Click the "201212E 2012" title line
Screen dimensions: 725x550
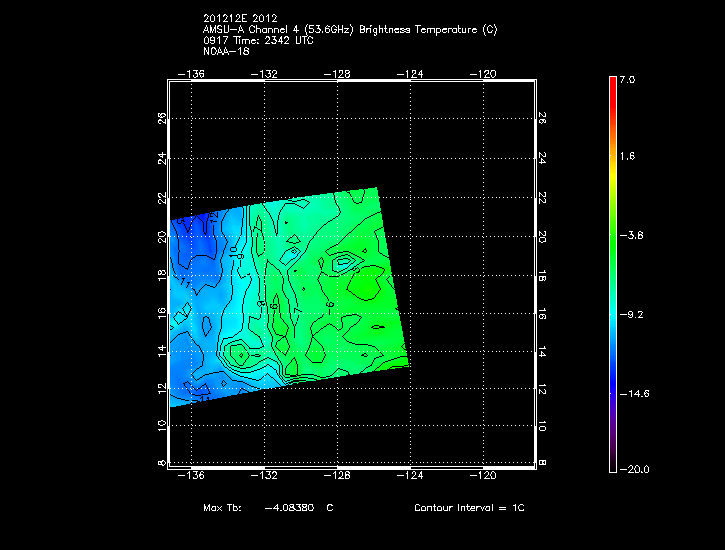click(240, 18)
